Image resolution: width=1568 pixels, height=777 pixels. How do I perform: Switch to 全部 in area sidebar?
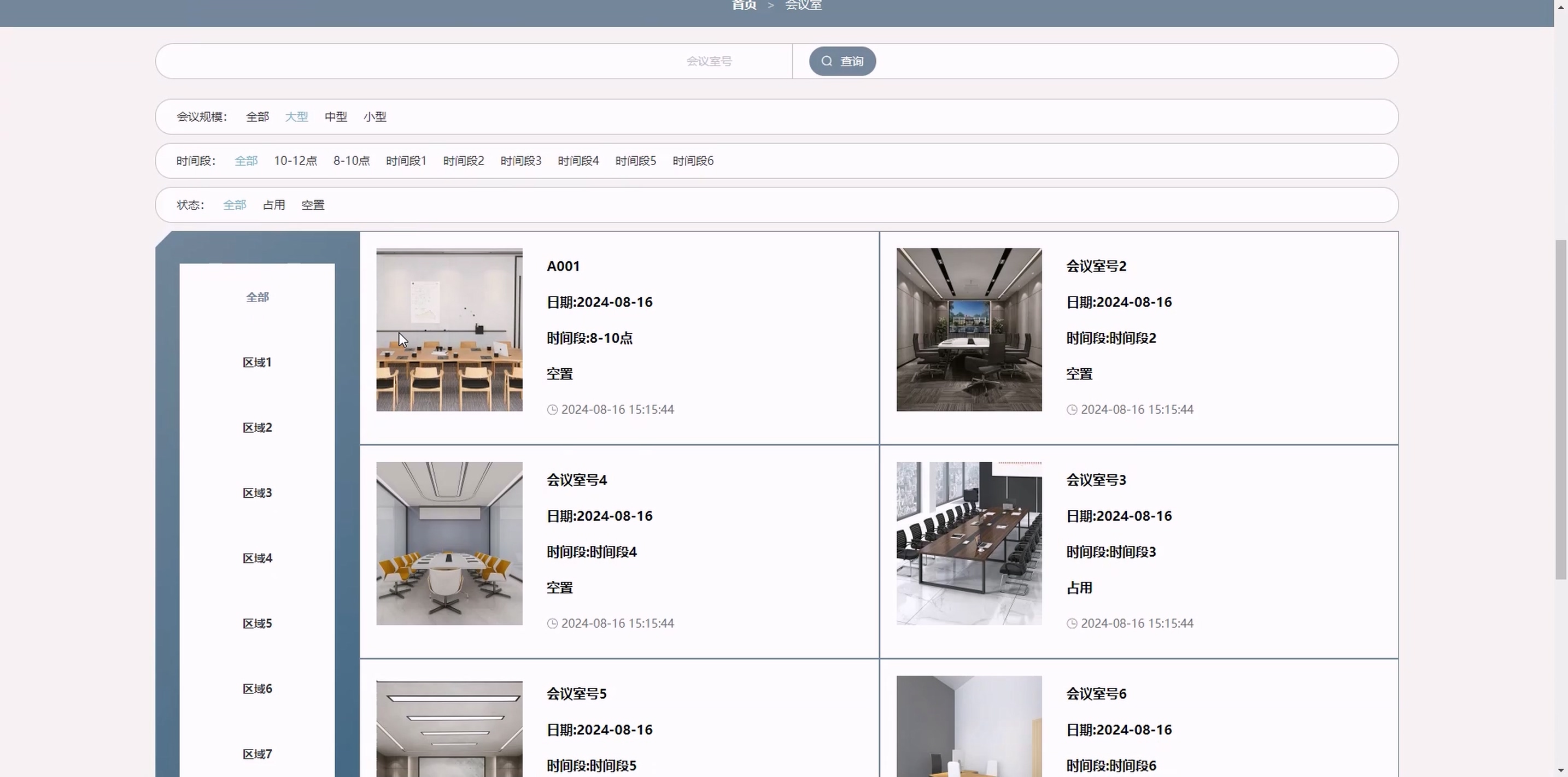[257, 298]
